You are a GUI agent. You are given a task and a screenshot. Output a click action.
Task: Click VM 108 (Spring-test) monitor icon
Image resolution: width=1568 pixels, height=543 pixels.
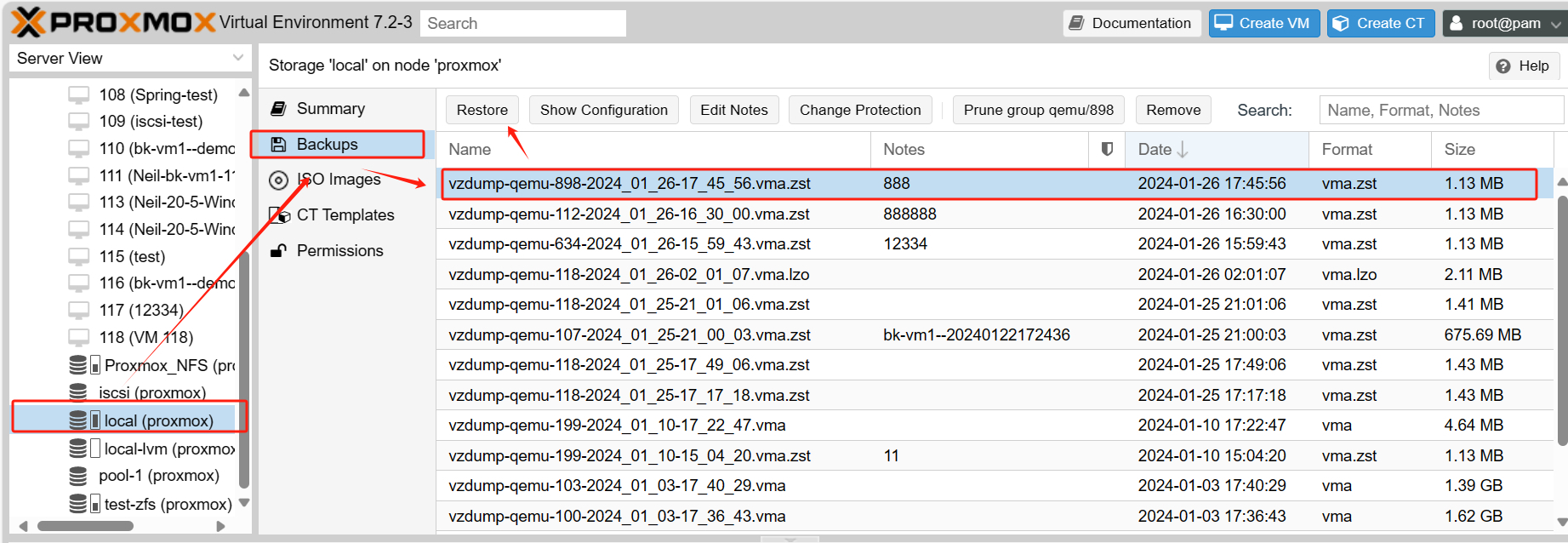pos(79,94)
